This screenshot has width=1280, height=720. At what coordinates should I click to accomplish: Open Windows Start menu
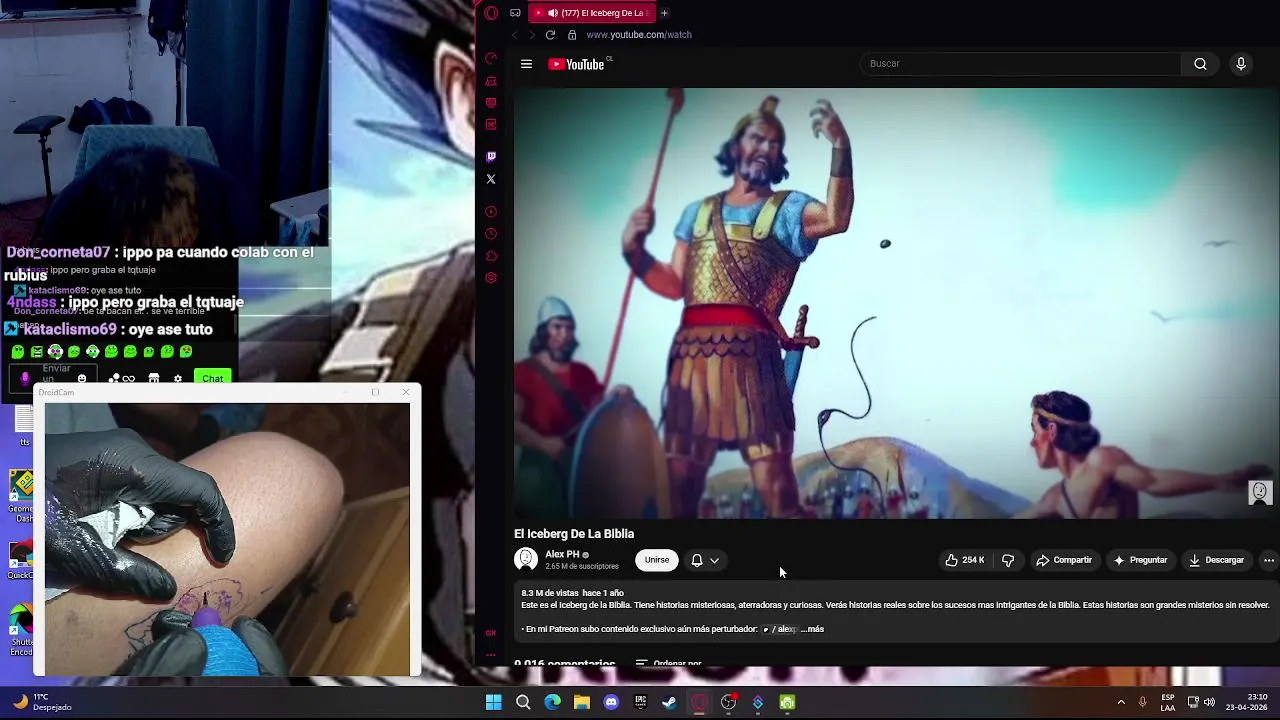coord(493,702)
